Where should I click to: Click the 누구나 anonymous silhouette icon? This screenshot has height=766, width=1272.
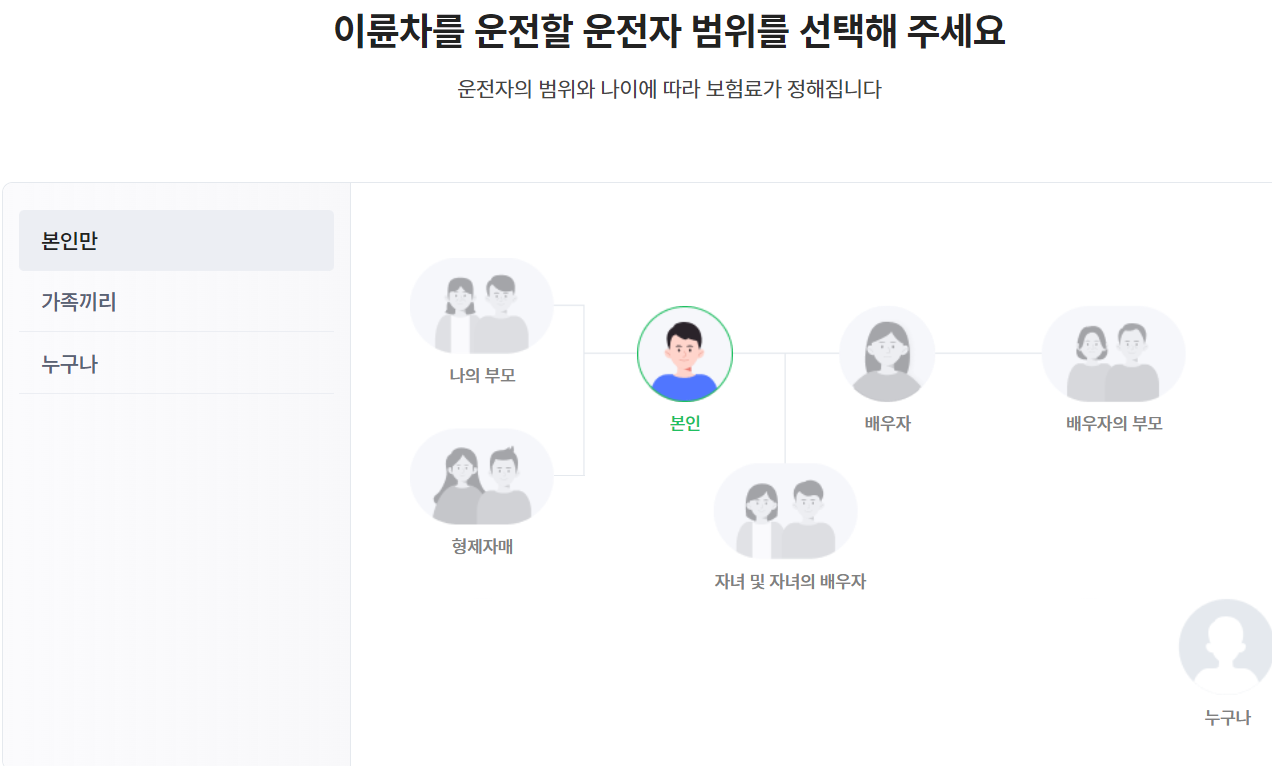[x=1227, y=647]
